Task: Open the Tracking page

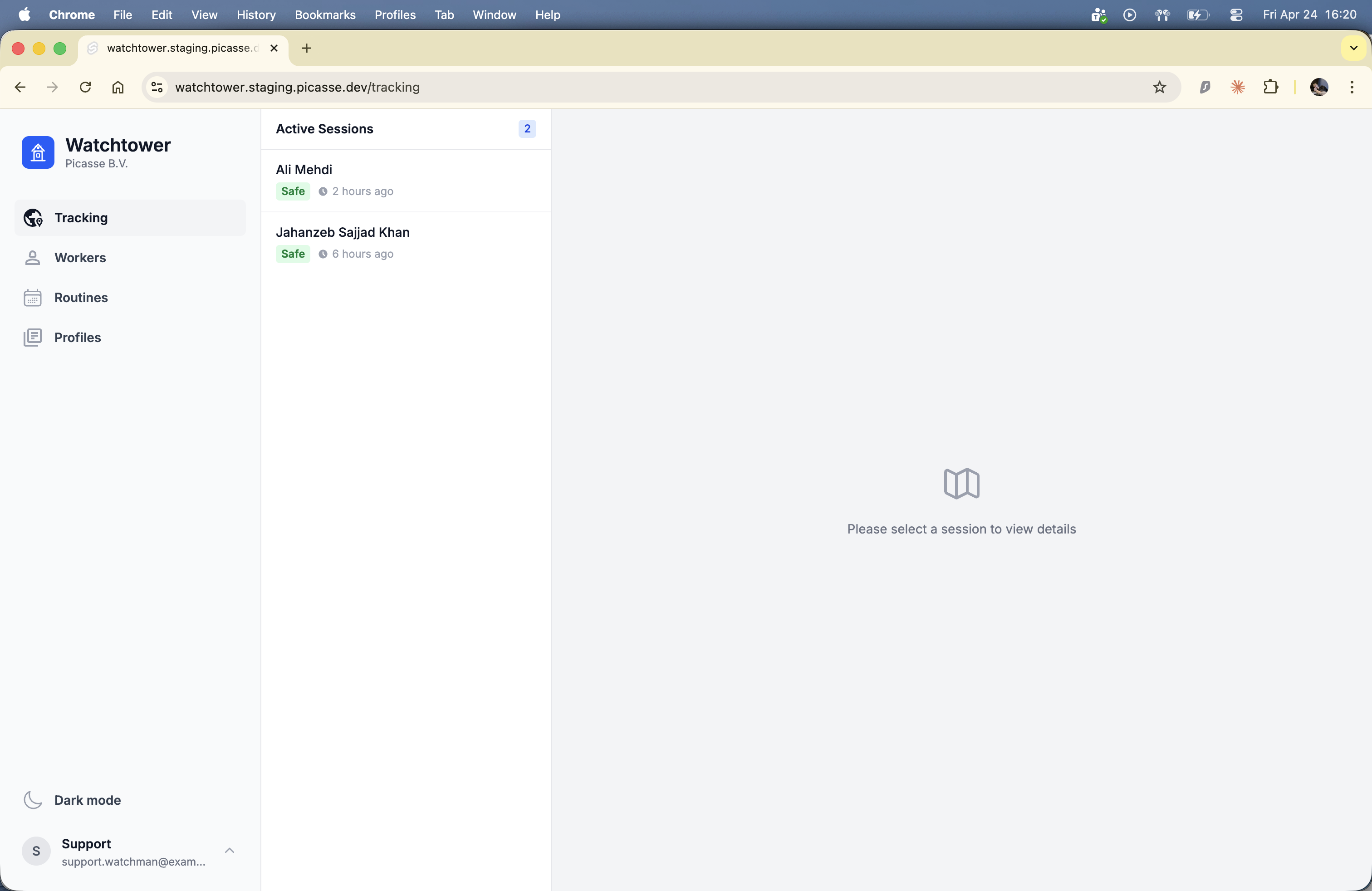Action: point(130,218)
